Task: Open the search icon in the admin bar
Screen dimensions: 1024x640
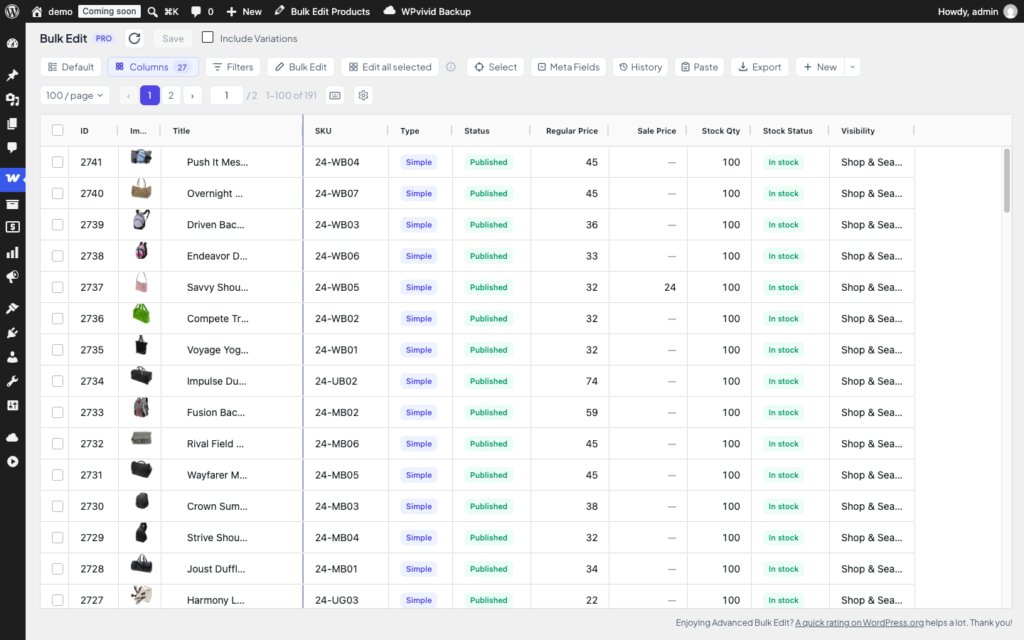Action: tap(152, 11)
